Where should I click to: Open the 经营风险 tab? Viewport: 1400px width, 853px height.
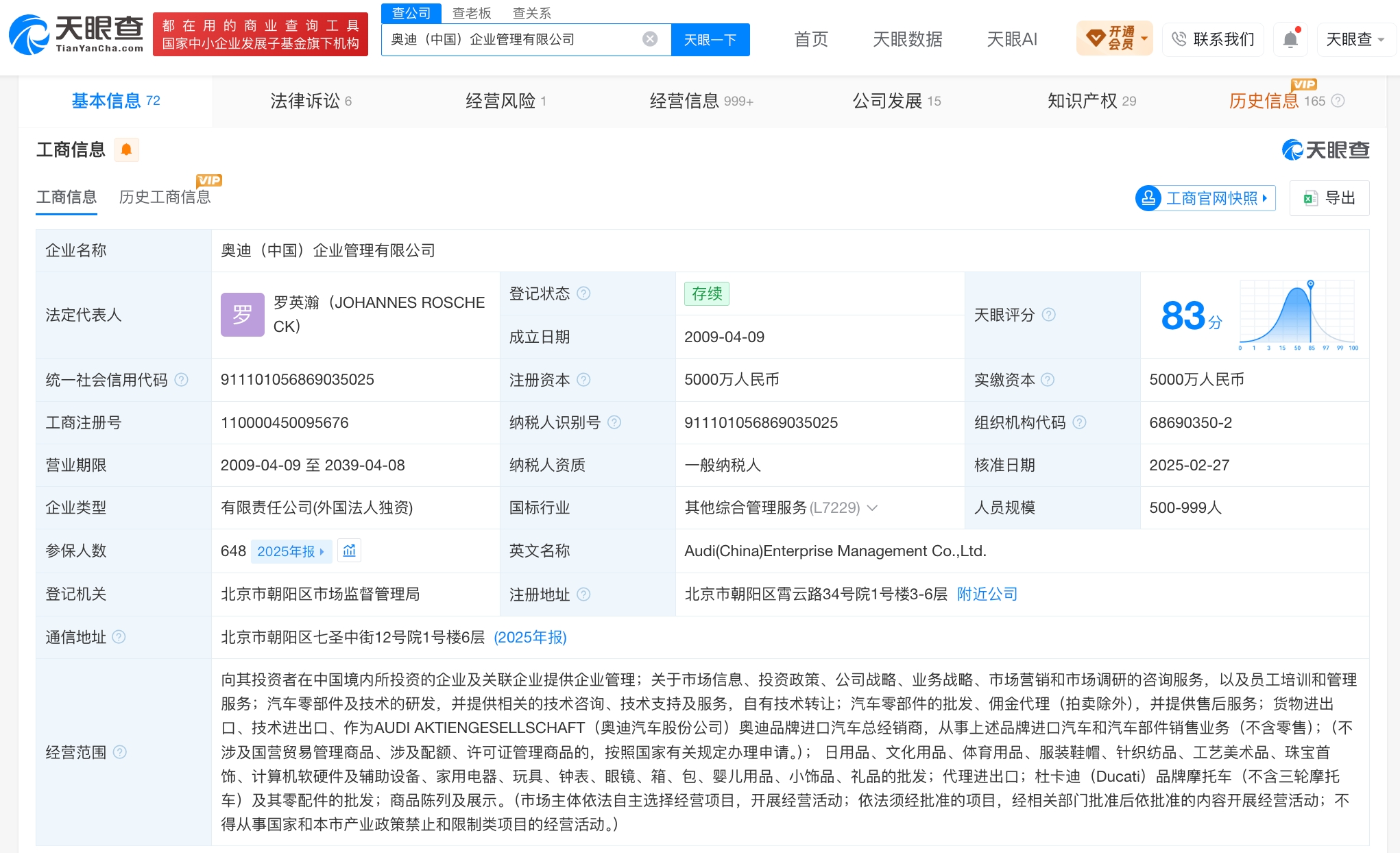click(506, 101)
